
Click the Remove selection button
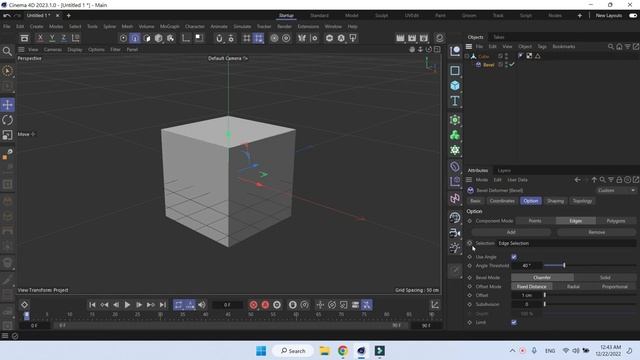(x=596, y=232)
